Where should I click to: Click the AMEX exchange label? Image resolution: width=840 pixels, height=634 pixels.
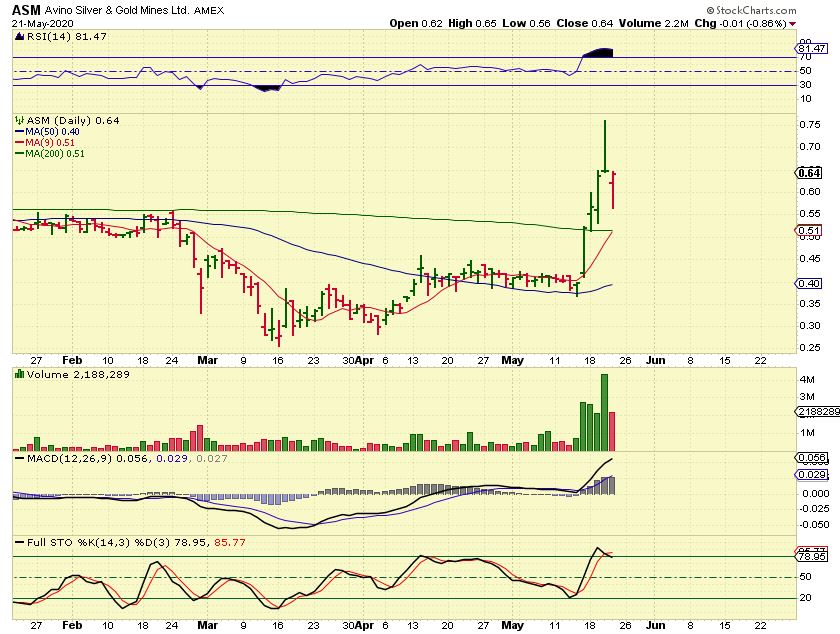(x=209, y=11)
